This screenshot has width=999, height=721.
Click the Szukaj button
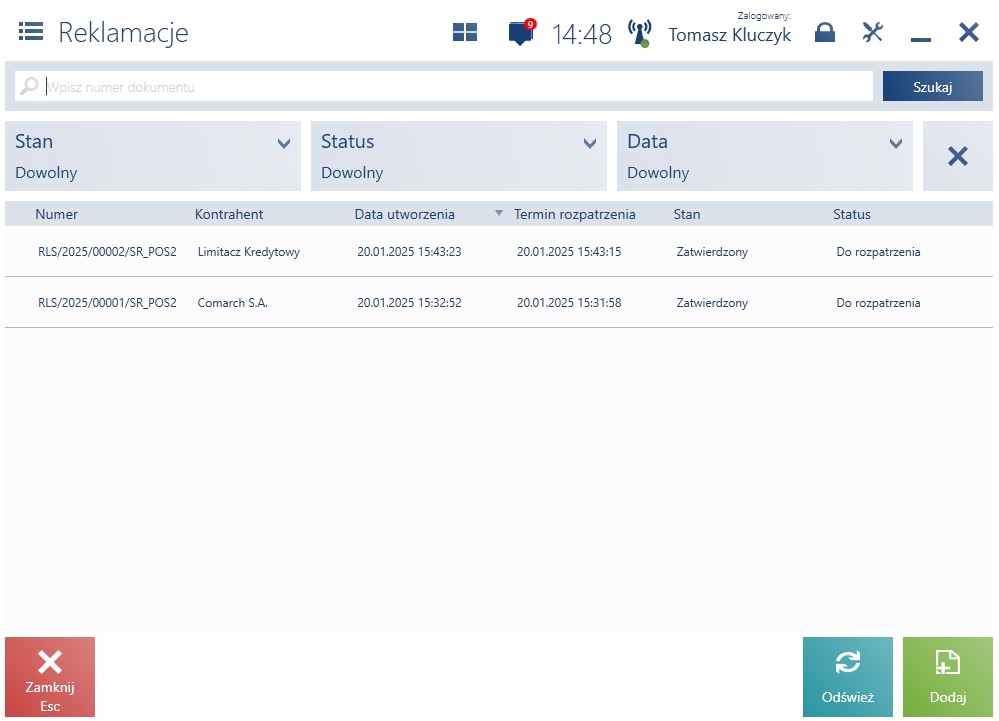pos(932,86)
